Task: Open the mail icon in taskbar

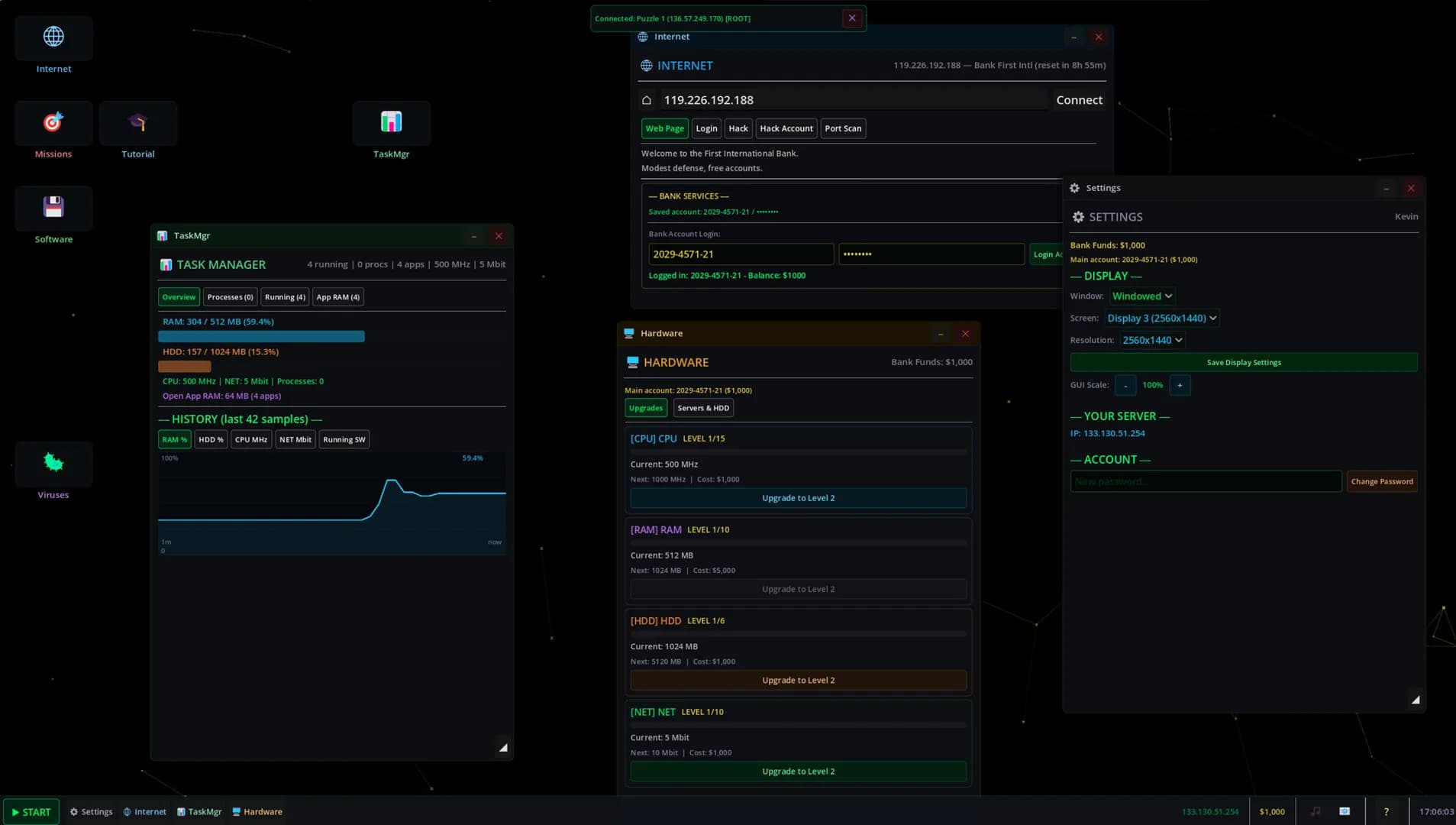Action: coord(1345,811)
